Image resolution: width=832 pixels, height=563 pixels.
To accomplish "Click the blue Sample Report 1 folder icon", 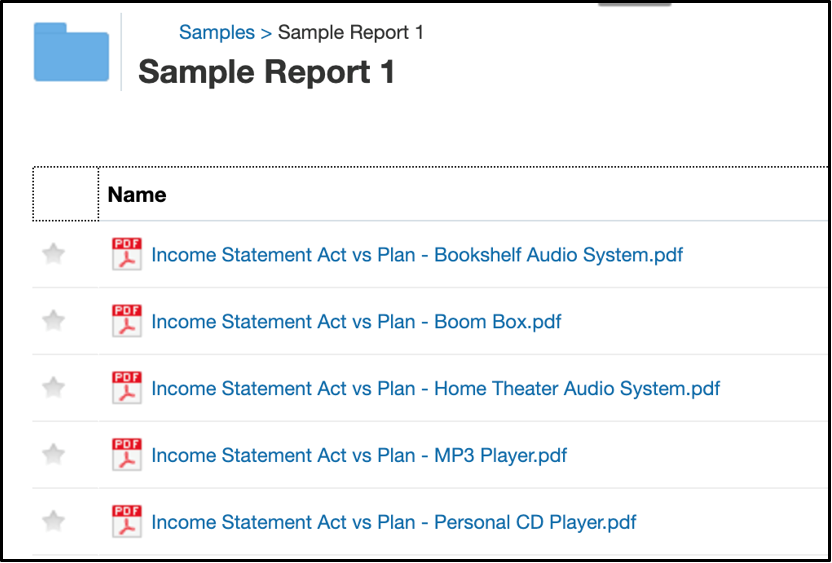I will (x=71, y=52).
